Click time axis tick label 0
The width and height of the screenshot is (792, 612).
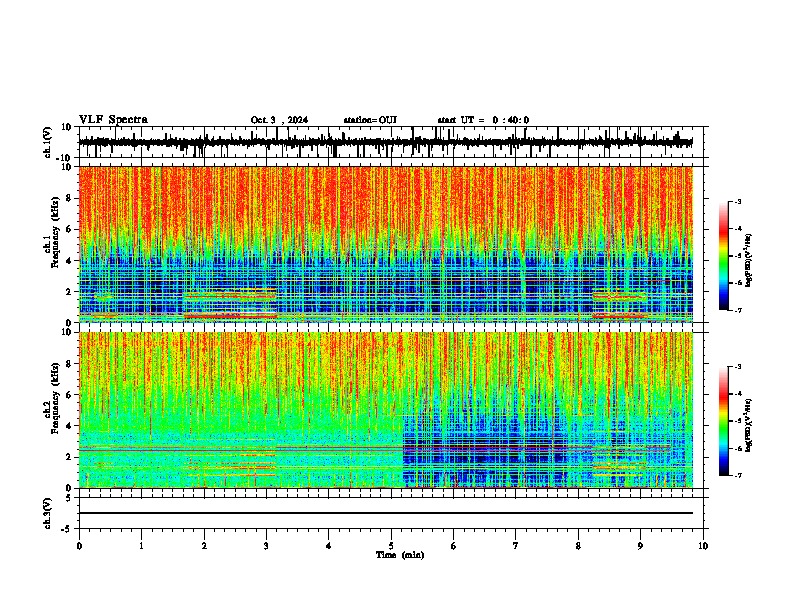click(79, 546)
